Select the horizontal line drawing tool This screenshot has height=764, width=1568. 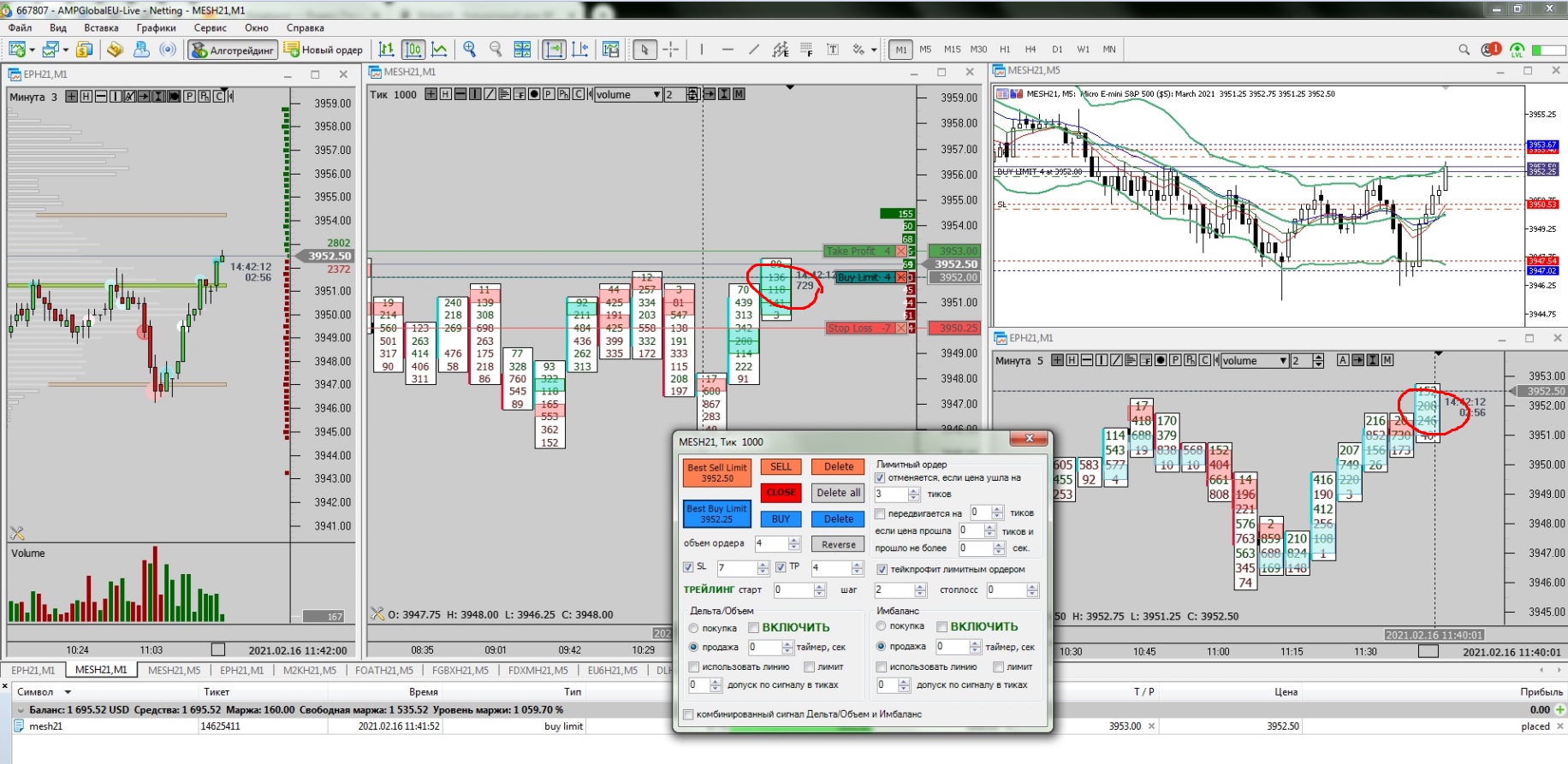728,50
